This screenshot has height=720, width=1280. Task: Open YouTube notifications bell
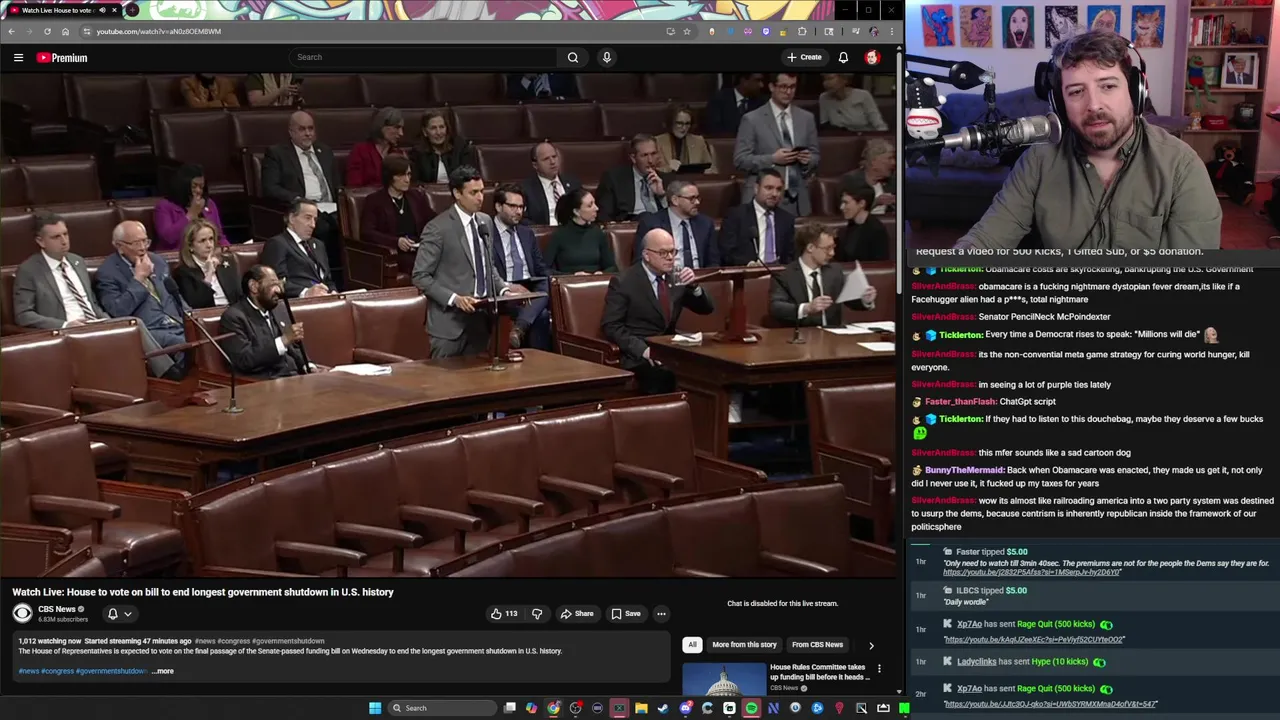coord(843,57)
